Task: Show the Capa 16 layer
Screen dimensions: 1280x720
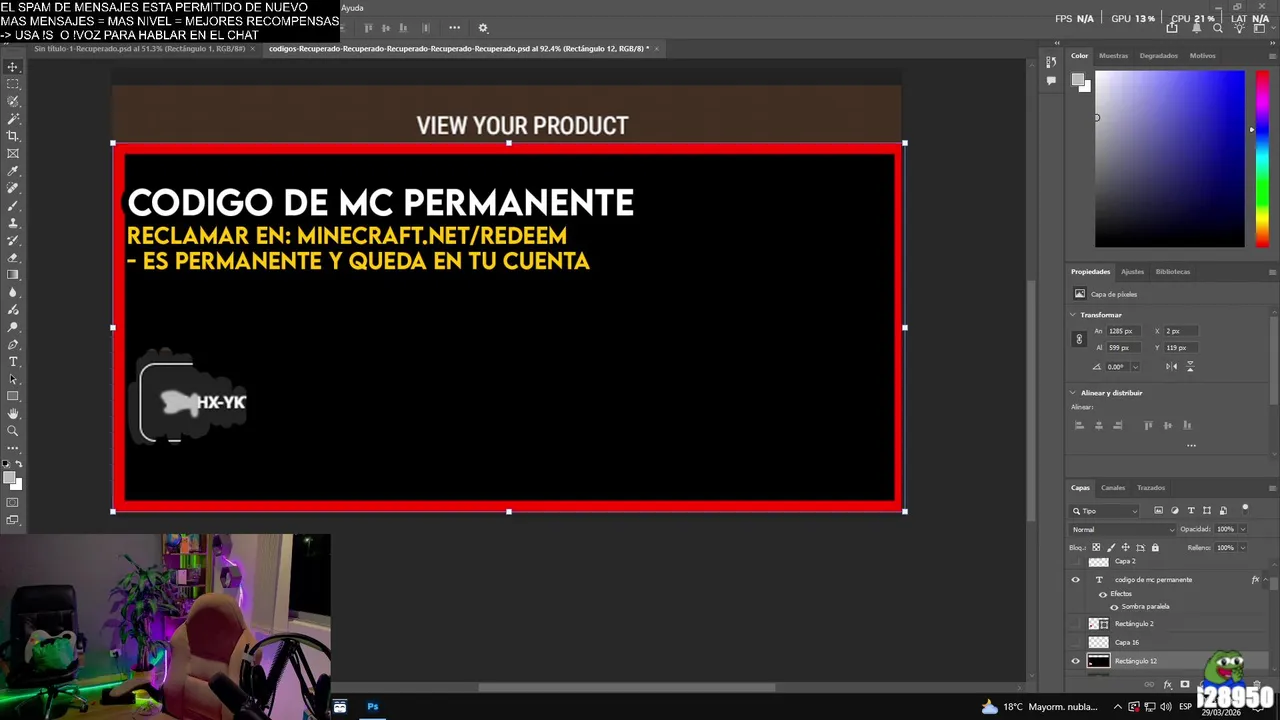Action: click(1076, 642)
